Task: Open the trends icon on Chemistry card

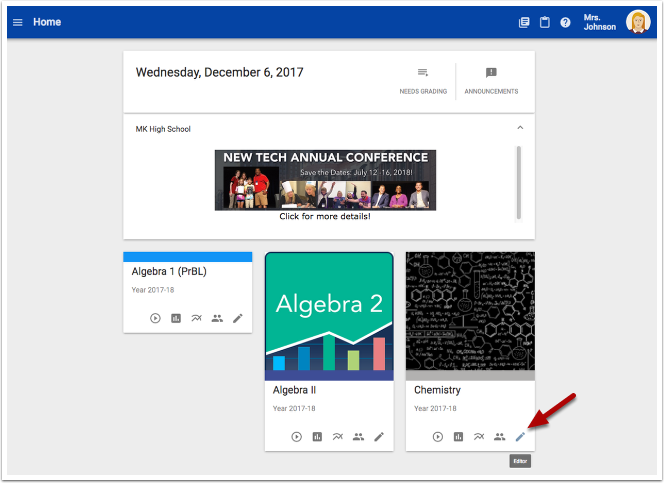Action: point(479,436)
